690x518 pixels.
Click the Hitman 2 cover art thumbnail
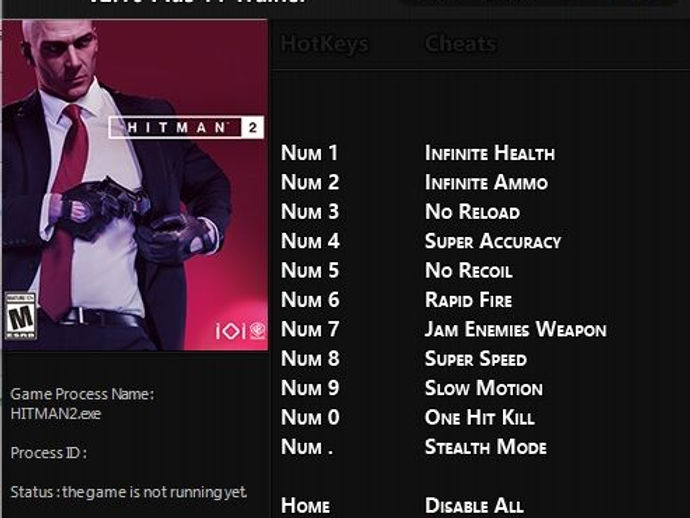pyautogui.click(x=135, y=185)
